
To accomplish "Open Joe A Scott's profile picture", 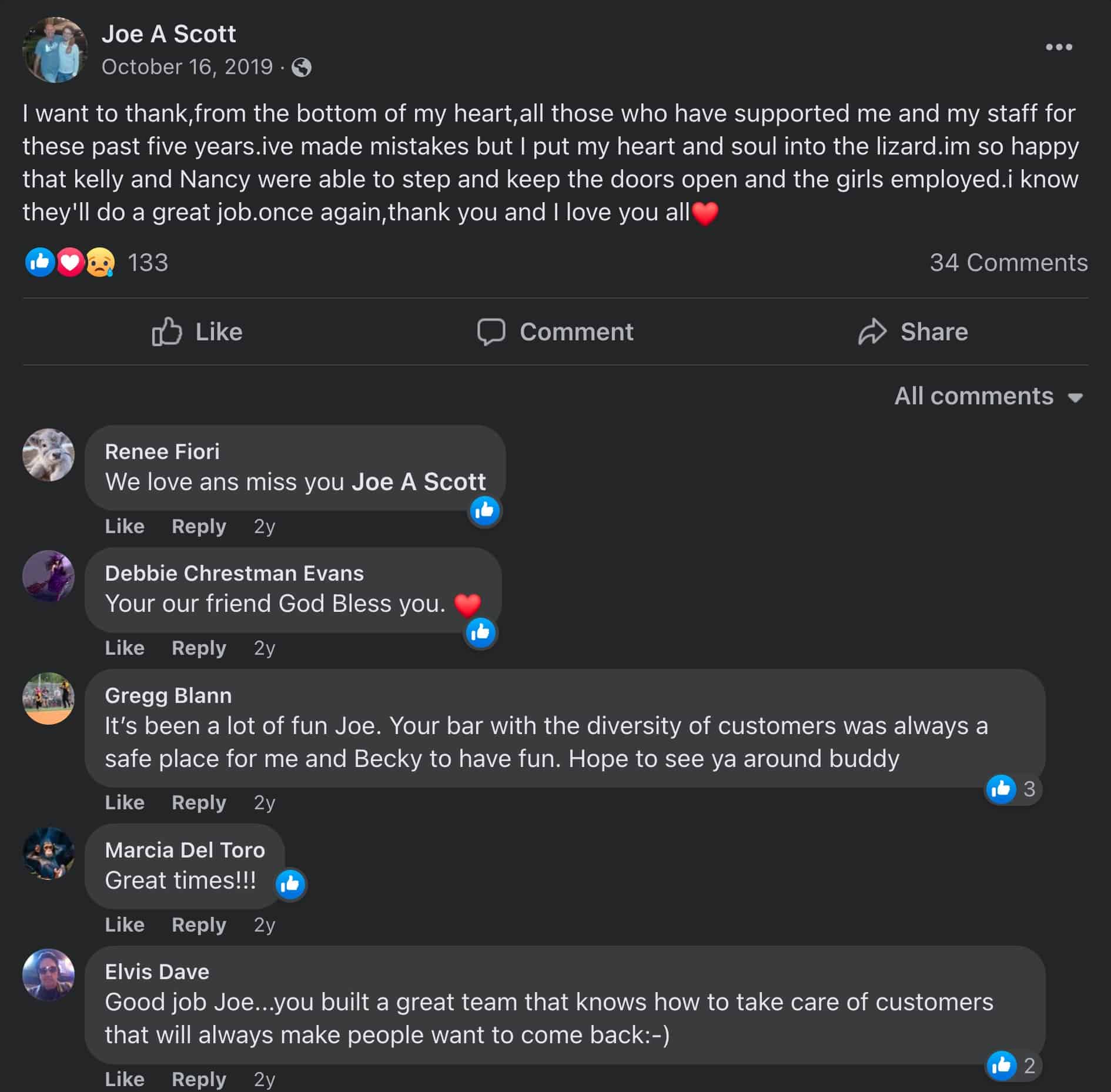I will [x=55, y=50].
